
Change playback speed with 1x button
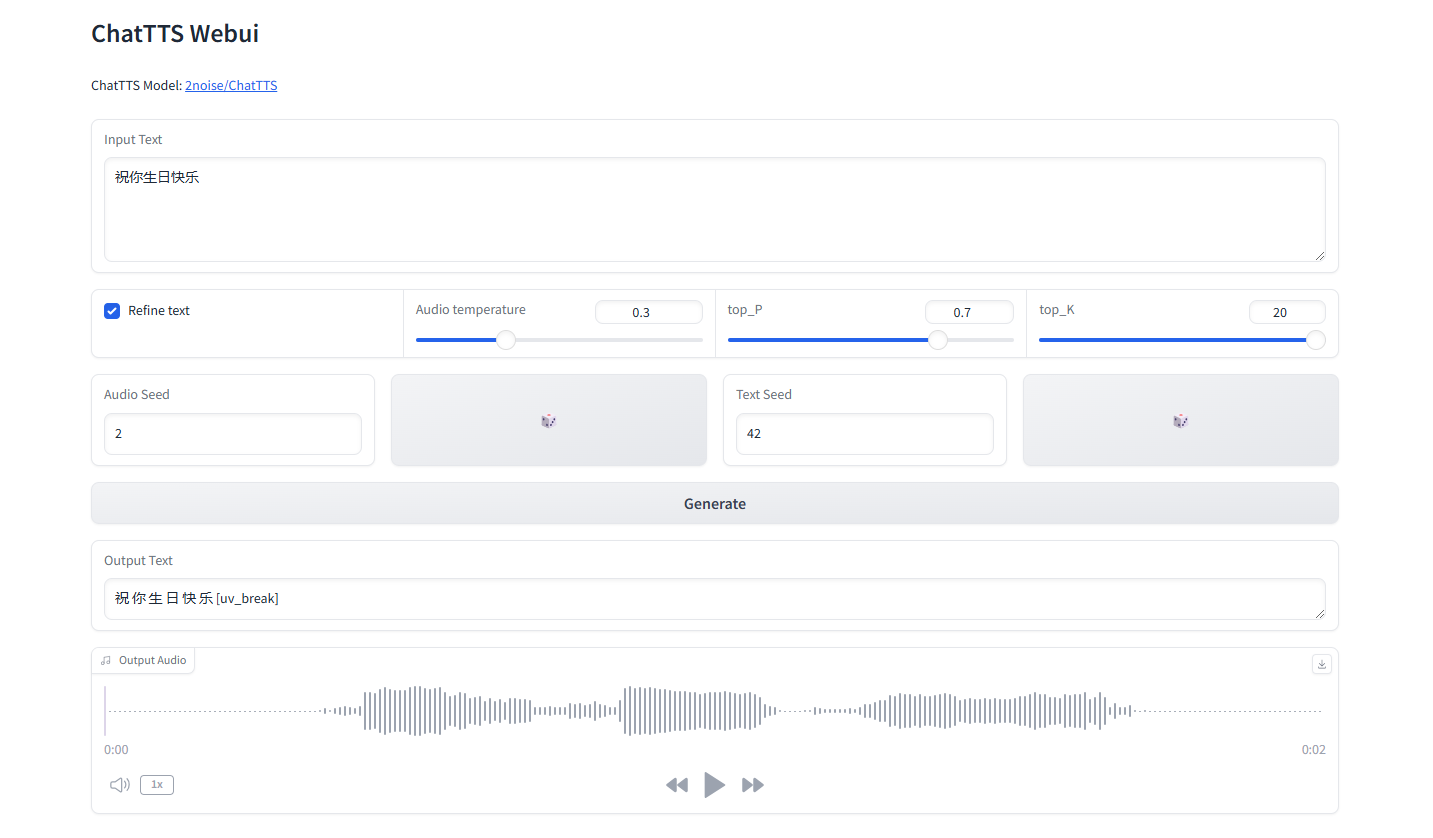(157, 785)
